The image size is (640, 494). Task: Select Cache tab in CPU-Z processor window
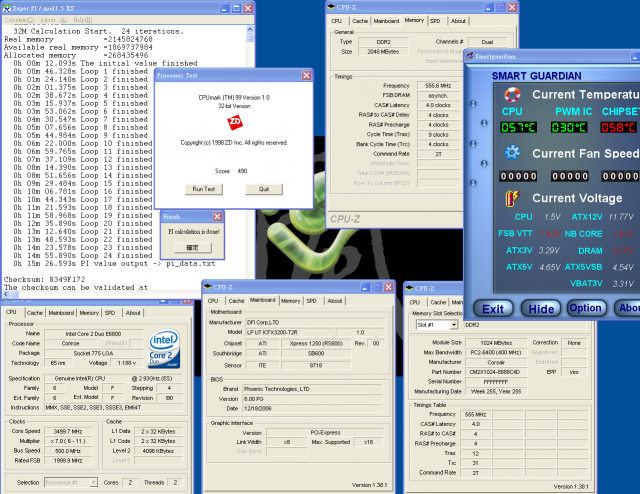35,313
